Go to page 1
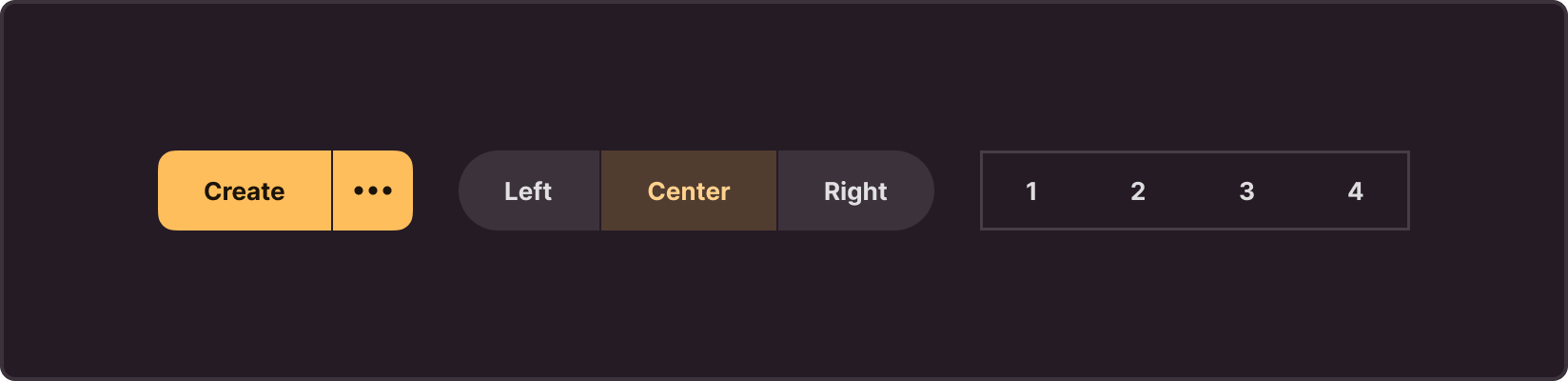Viewport: 1568px width, 381px height. [1031, 190]
